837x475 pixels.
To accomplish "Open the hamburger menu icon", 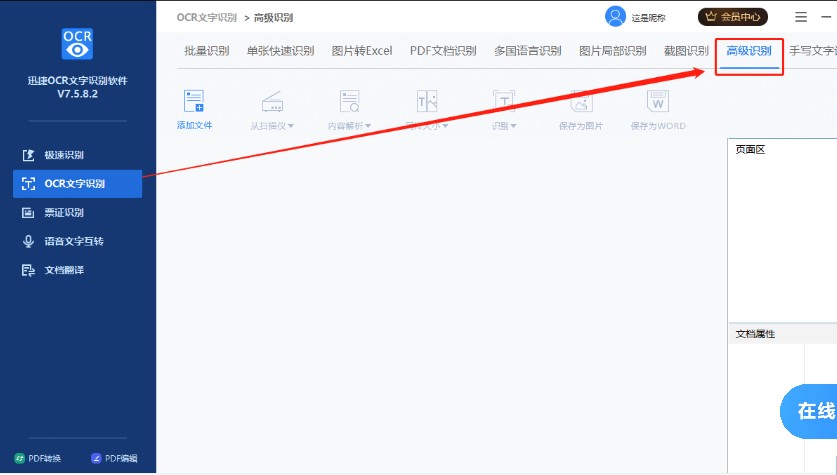I will click(x=801, y=17).
